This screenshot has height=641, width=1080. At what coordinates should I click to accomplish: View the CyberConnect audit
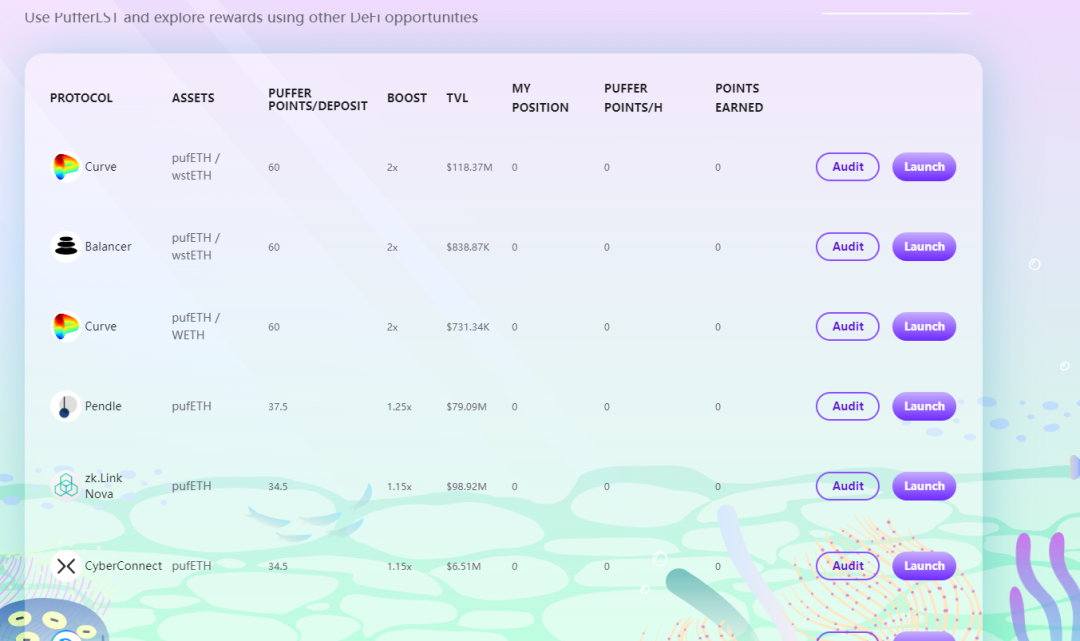[x=847, y=566]
